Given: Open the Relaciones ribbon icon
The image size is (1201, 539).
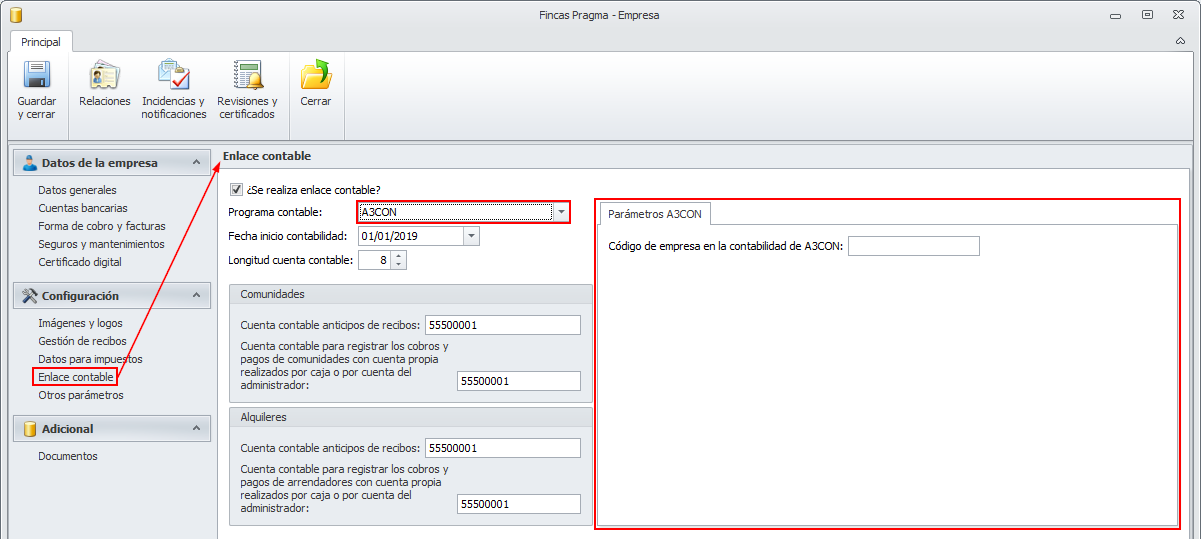Looking at the screenshot, I should tap(104, 75).
